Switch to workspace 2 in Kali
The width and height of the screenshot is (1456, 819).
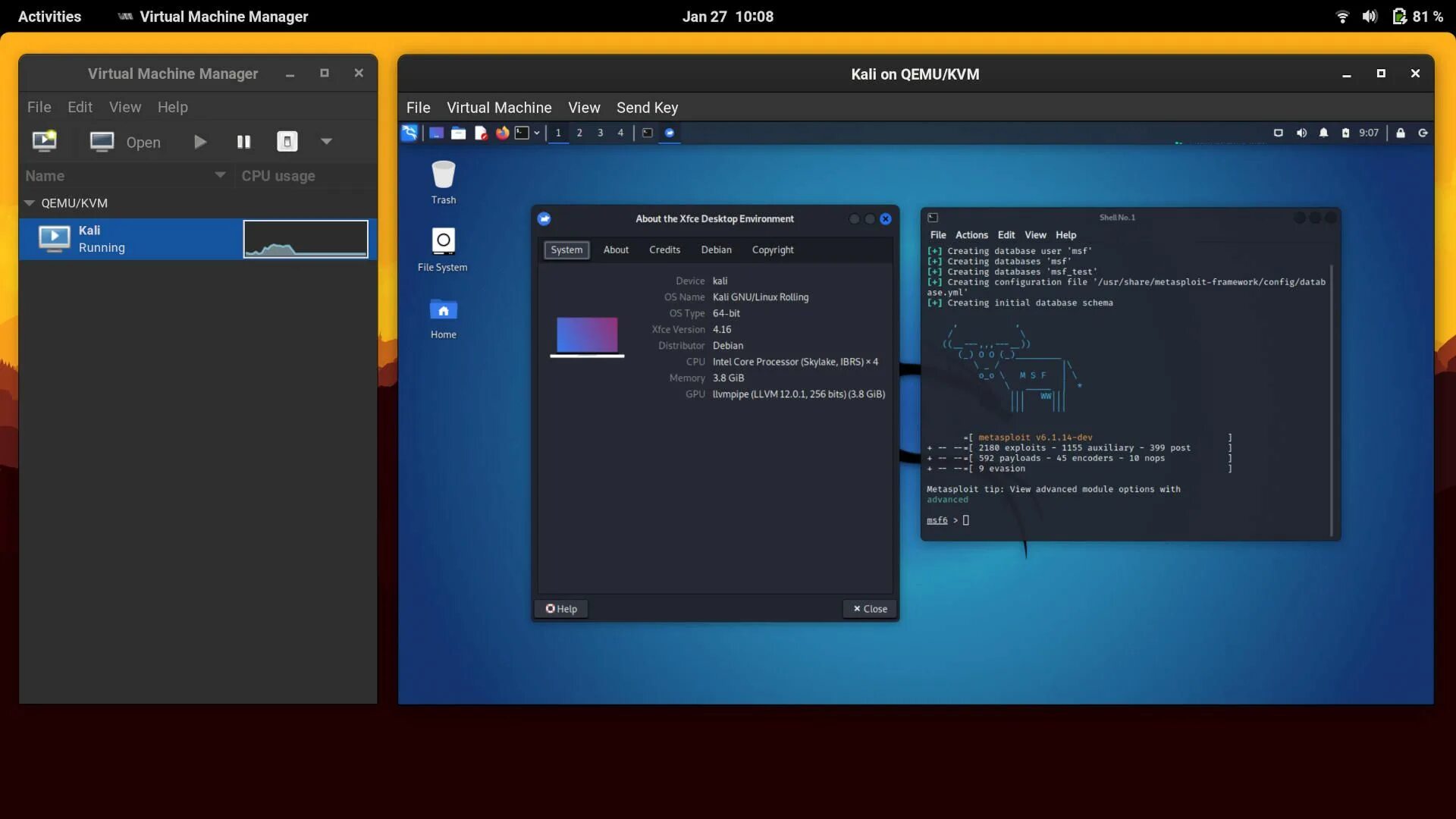(579, 133)
